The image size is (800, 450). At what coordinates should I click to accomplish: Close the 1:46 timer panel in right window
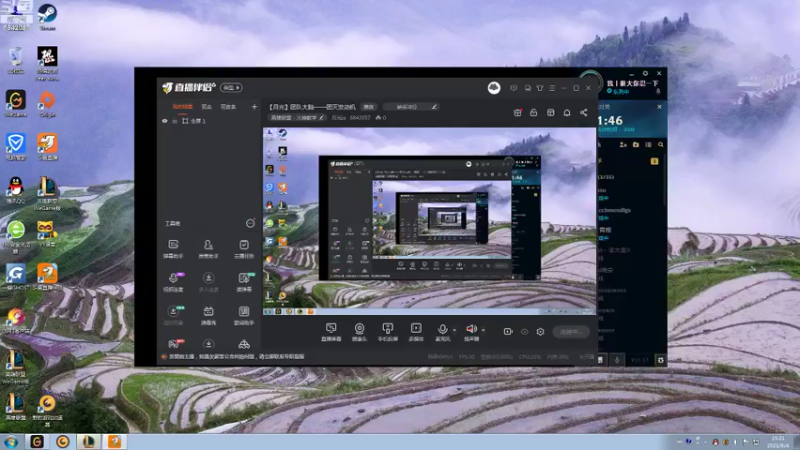pyautogui.click(x=659, y=107)
